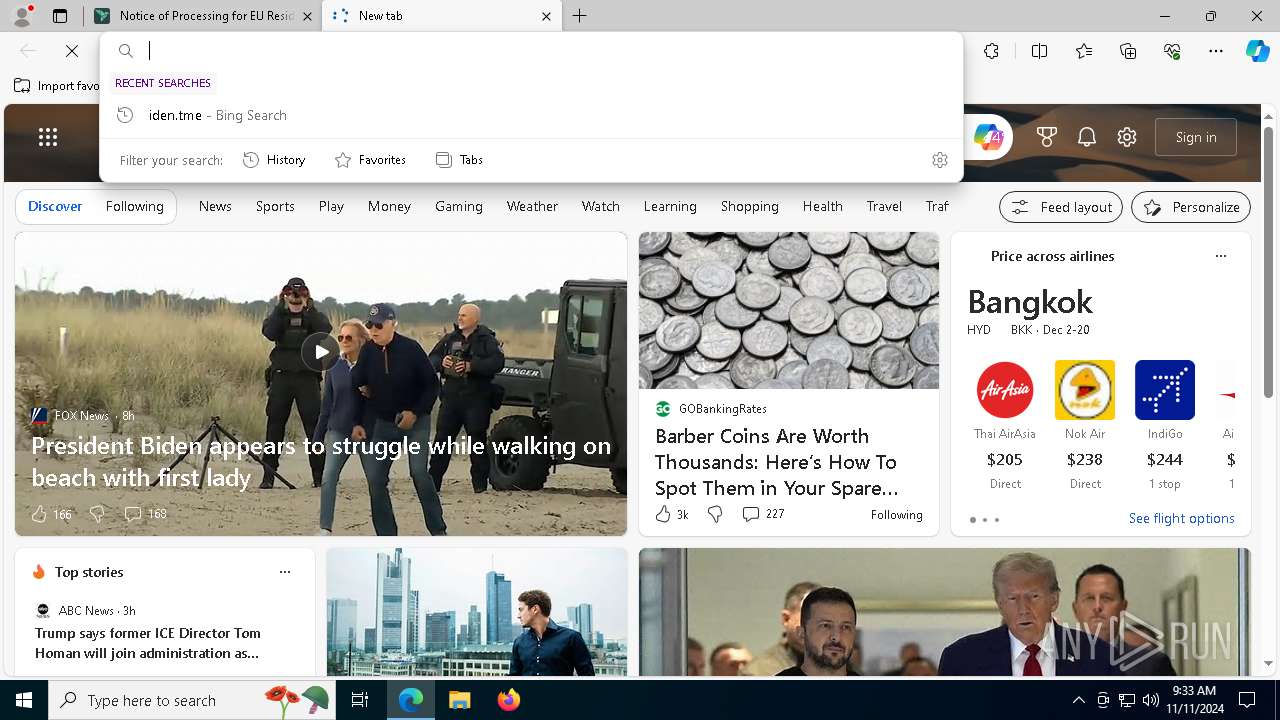Open the Sports category
Screen dimensions: 1280x720
(275, 206)
